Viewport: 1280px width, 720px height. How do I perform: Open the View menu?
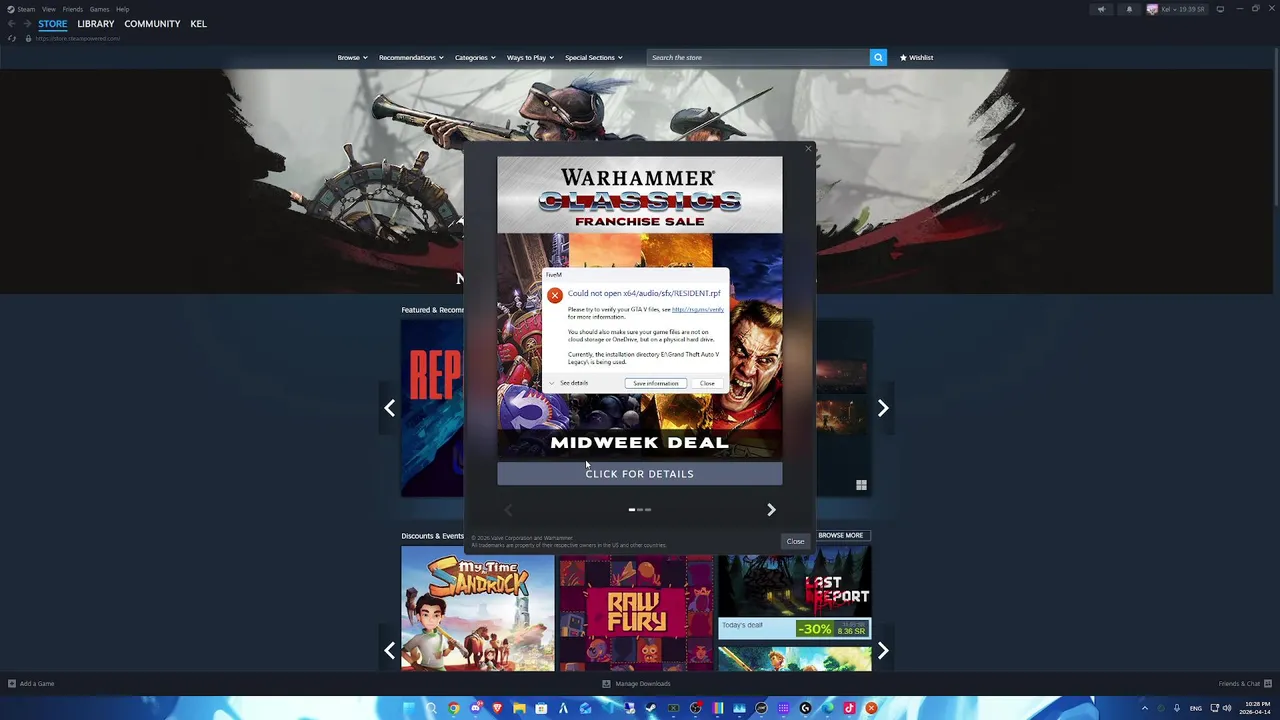point(48,9)
